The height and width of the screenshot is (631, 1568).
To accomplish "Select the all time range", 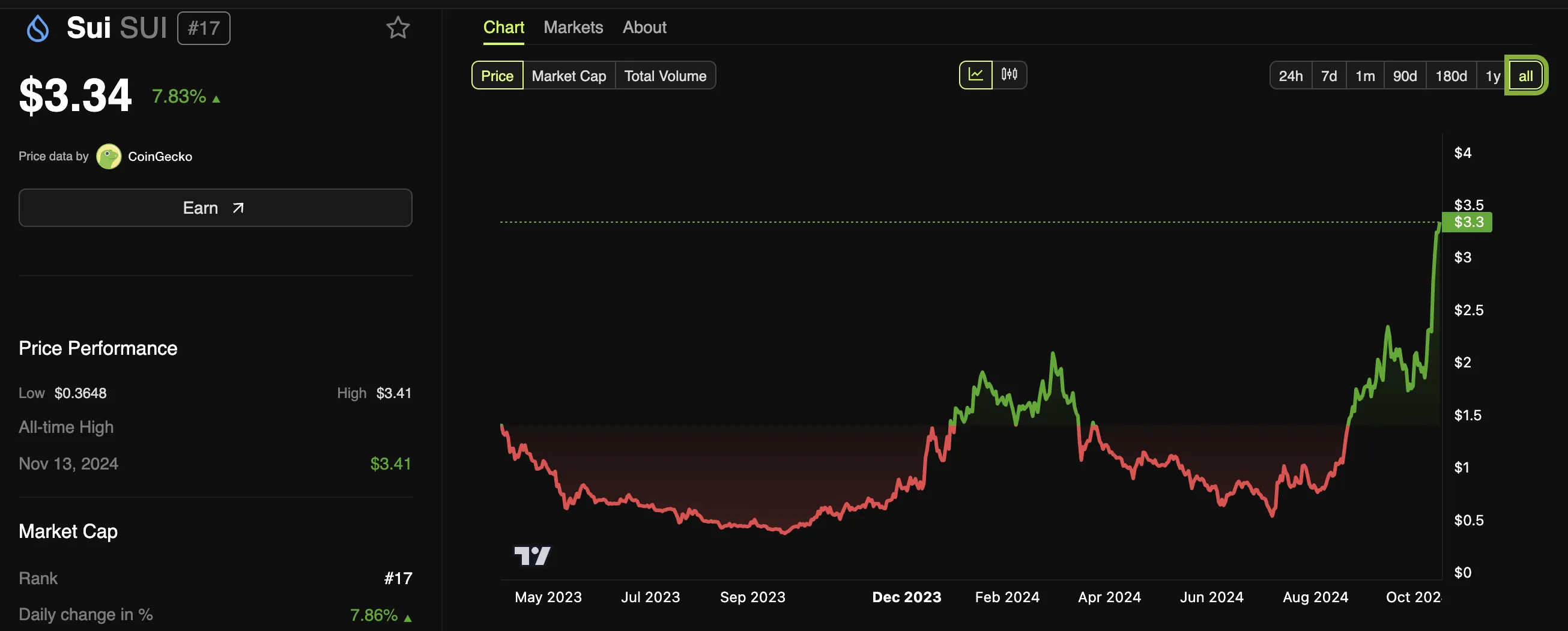I will (x=1525, y=76).
